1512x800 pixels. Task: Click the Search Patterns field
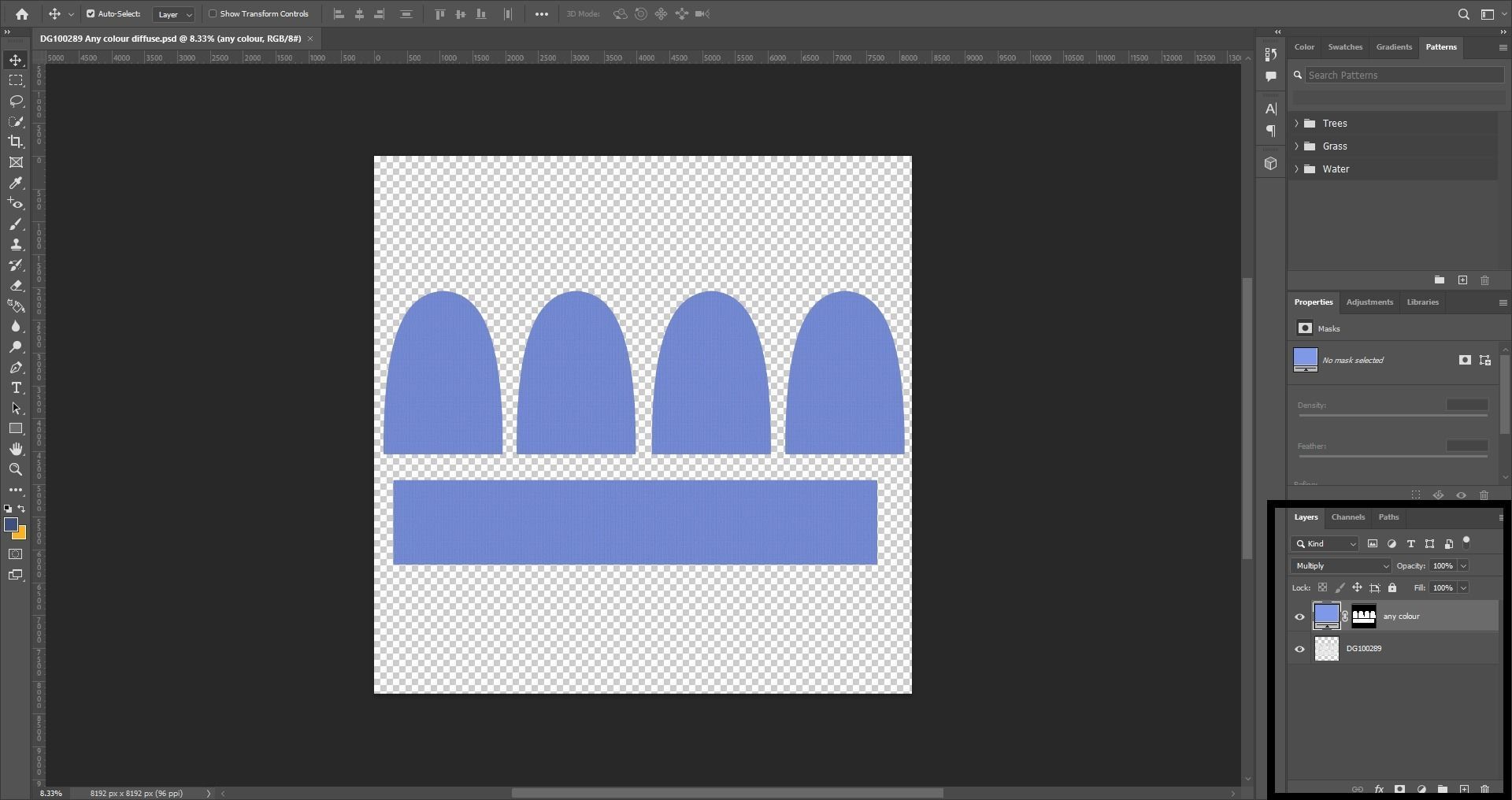point(1404,76)
